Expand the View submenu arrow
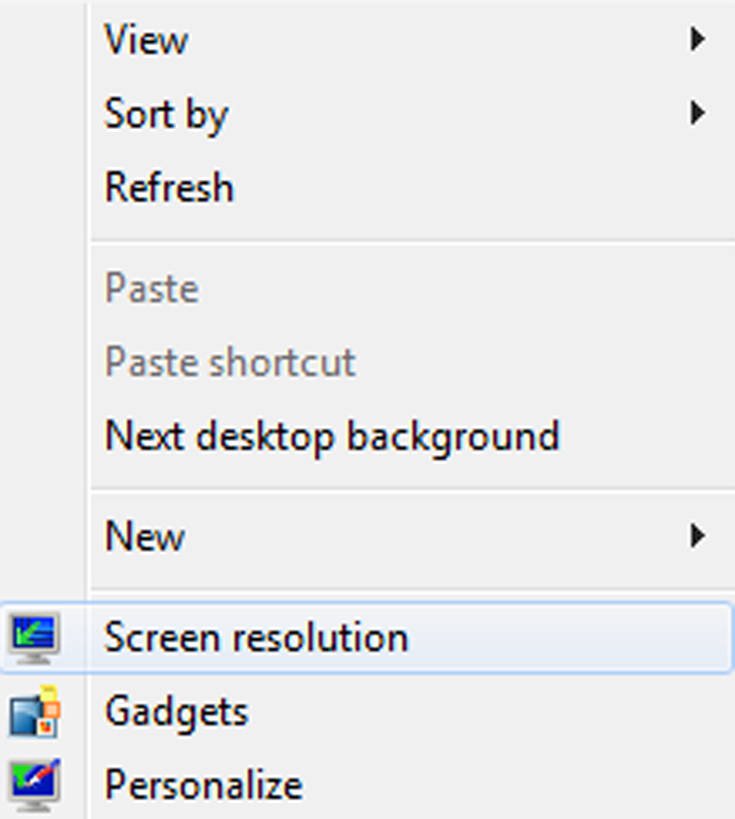Screen dimensions: 735x819 [697, 39]
